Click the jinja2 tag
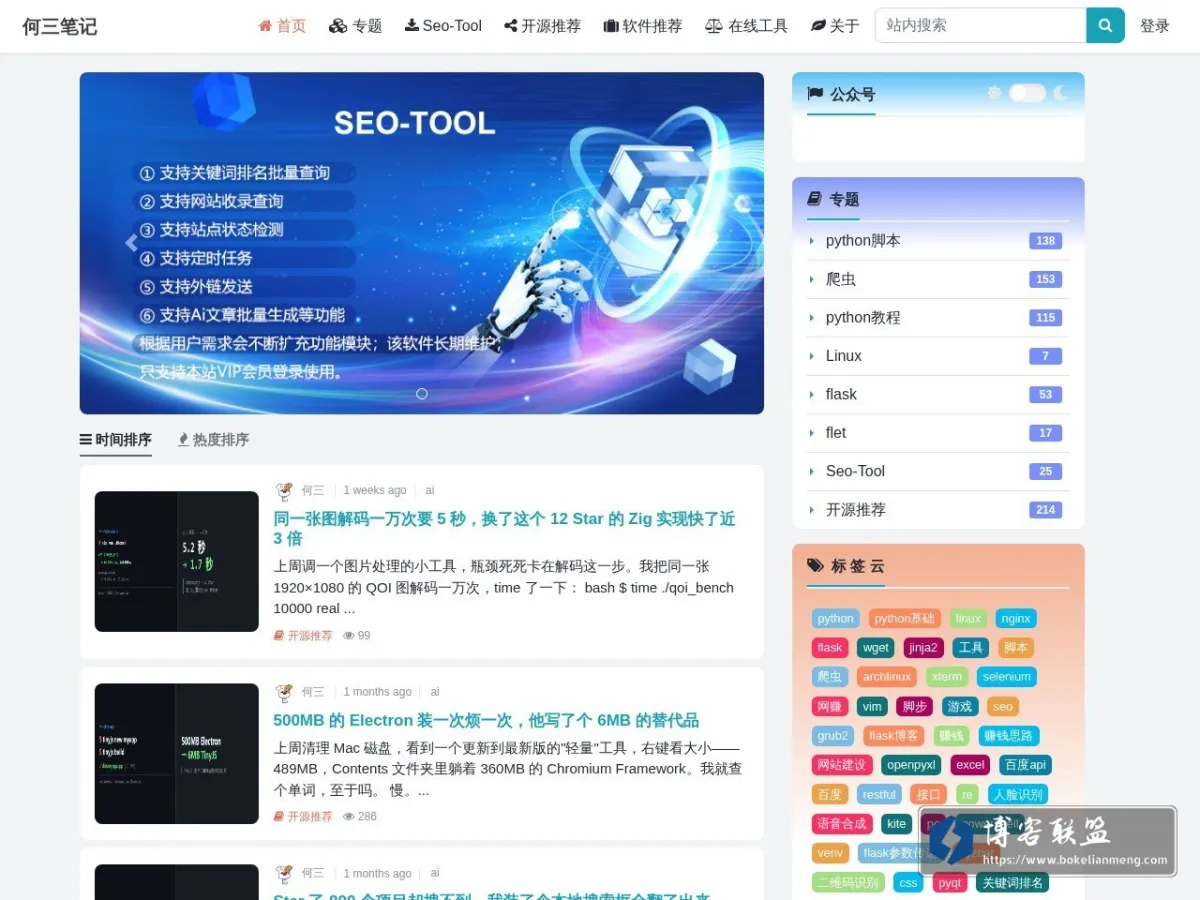The image size is (1200, 900). 924,647
